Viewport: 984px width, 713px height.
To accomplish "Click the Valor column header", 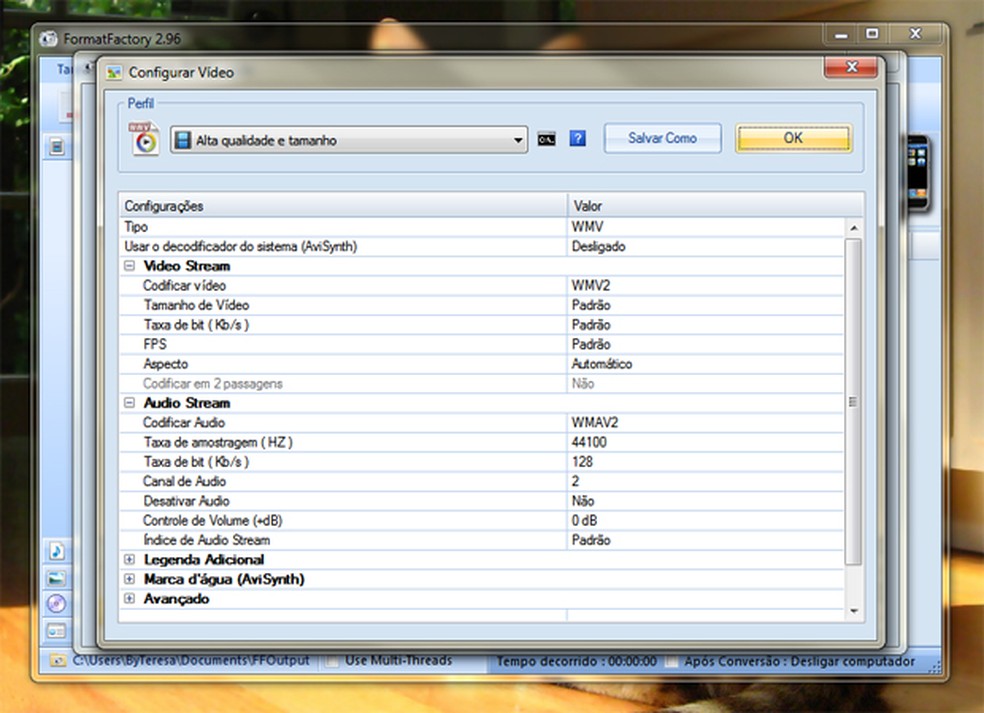I will [x=715, y=206].
